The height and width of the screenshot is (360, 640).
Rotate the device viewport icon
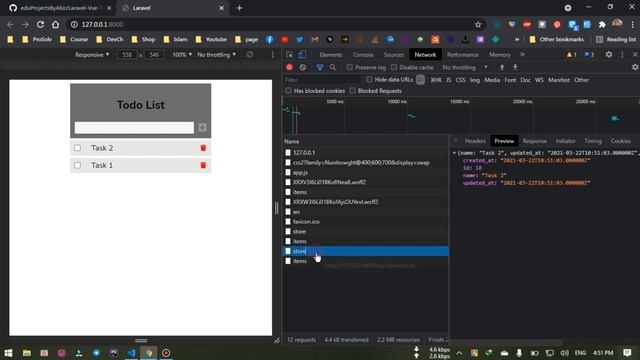(250, 55)
